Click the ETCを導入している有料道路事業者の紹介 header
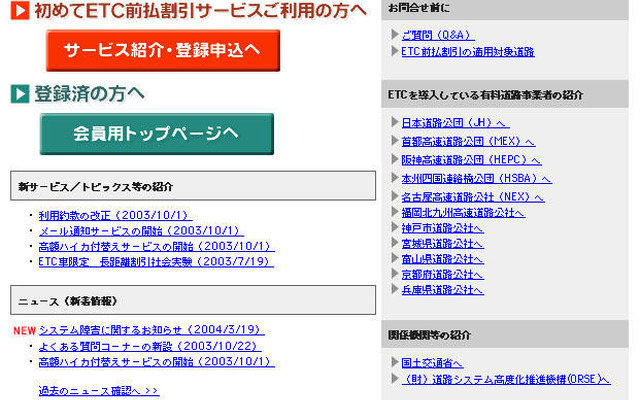Image resolution: width=640 pixels, height=400 pixels. pyautogui.click(x=505, y=94)
